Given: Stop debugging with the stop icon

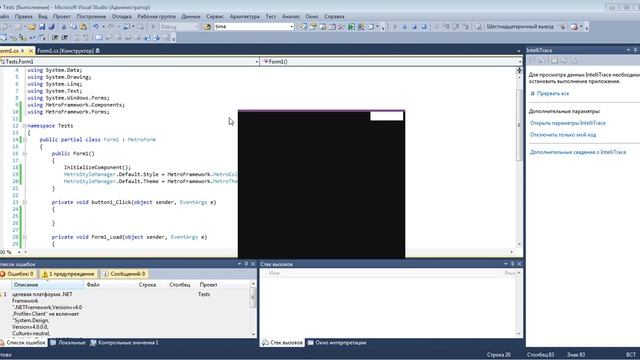Looking at the screenshot, I should (414, 27).
